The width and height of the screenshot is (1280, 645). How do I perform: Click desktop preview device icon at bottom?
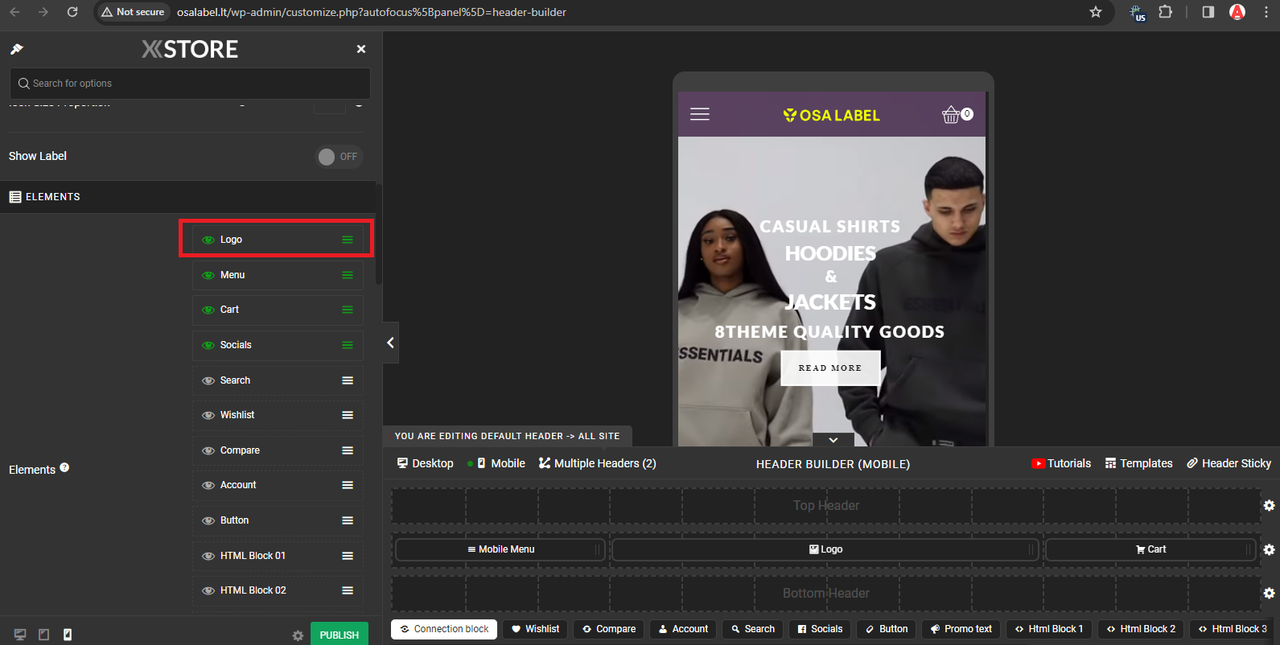(20, 635)
